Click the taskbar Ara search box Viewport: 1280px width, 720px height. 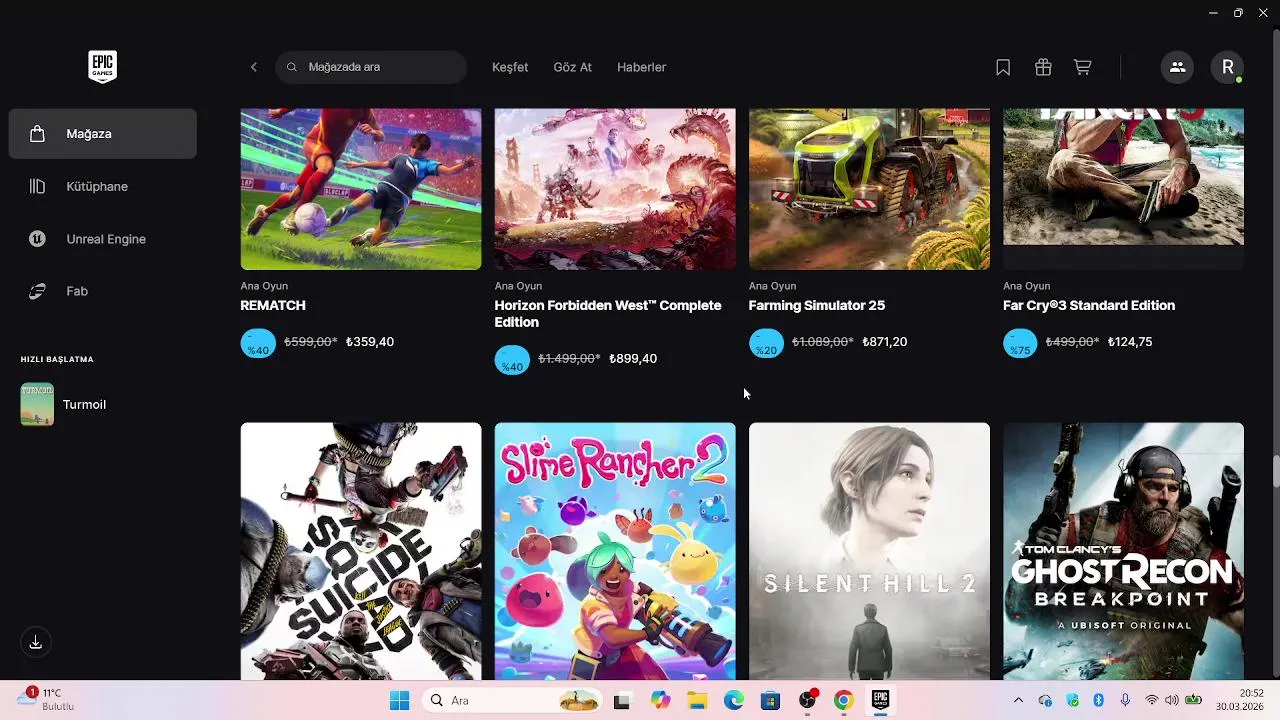pyautogui.click(x=513, y=701)
